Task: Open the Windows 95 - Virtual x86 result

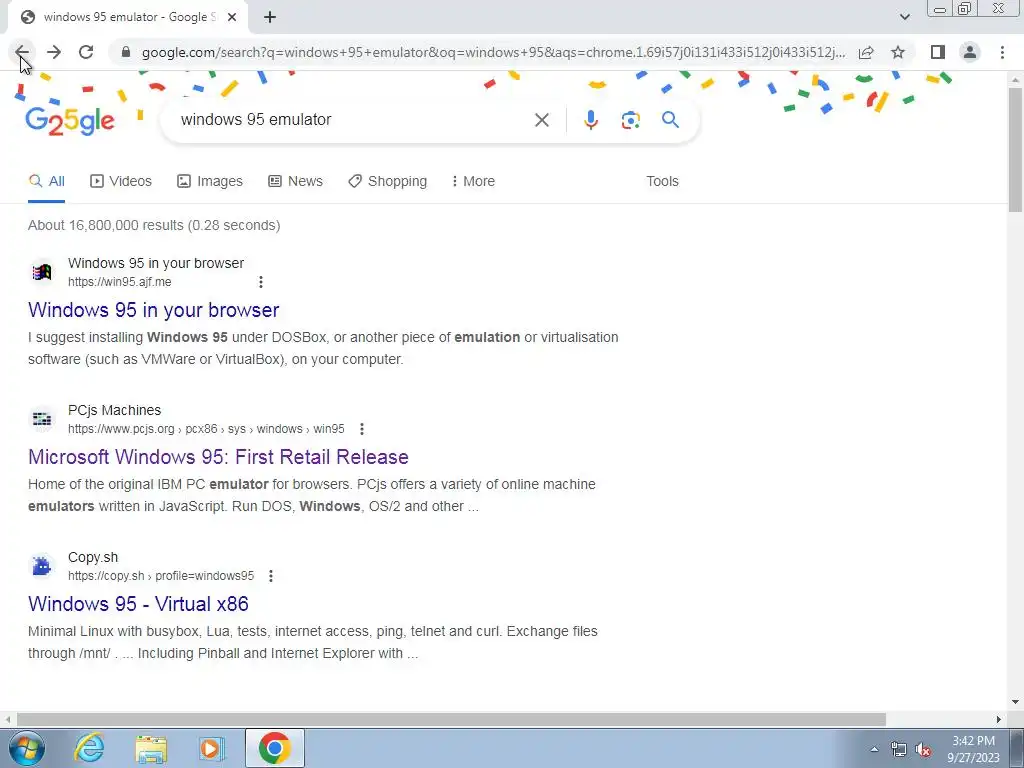Action: (138, 604)
